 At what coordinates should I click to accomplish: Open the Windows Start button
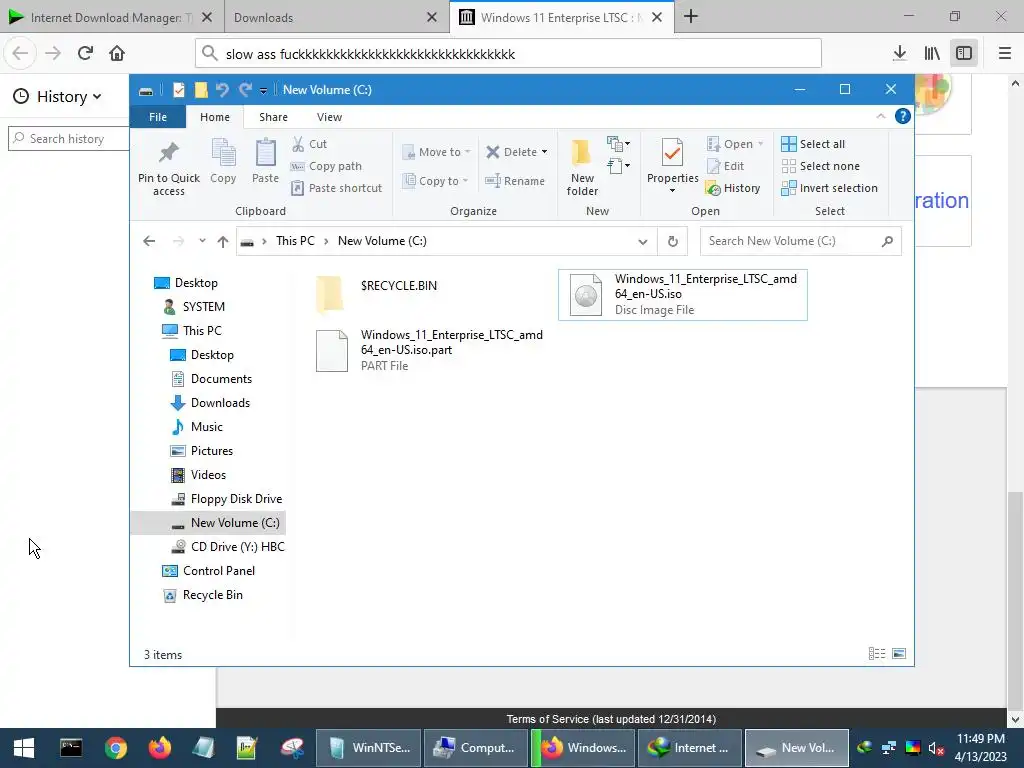(x=24, y=748)
